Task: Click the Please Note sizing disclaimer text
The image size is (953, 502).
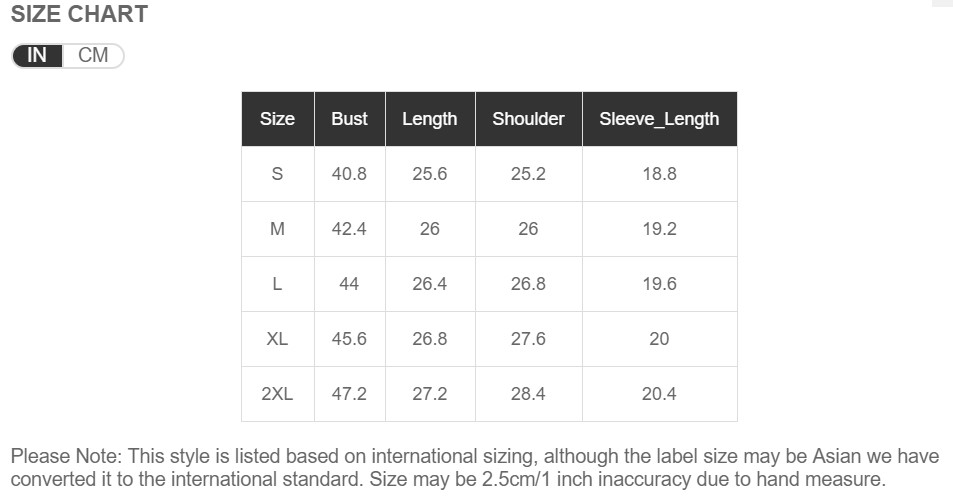Action: (x=475, y=467)
